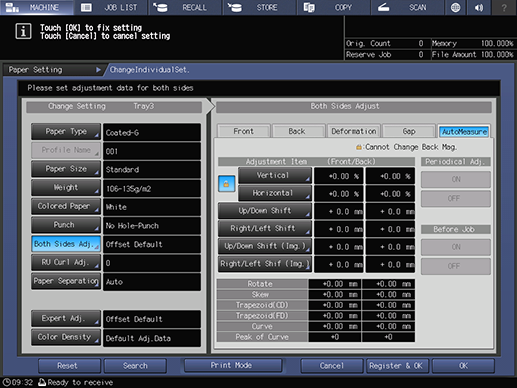This screenshot has height=388, width=517.
Task: Switch to SCAN mode
Action: (x=407, y=7)
